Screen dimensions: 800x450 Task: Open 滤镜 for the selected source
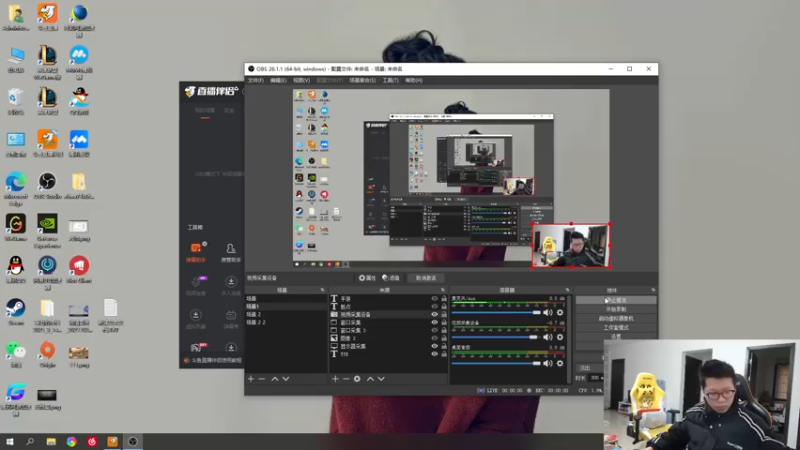(x=391, y=278)
